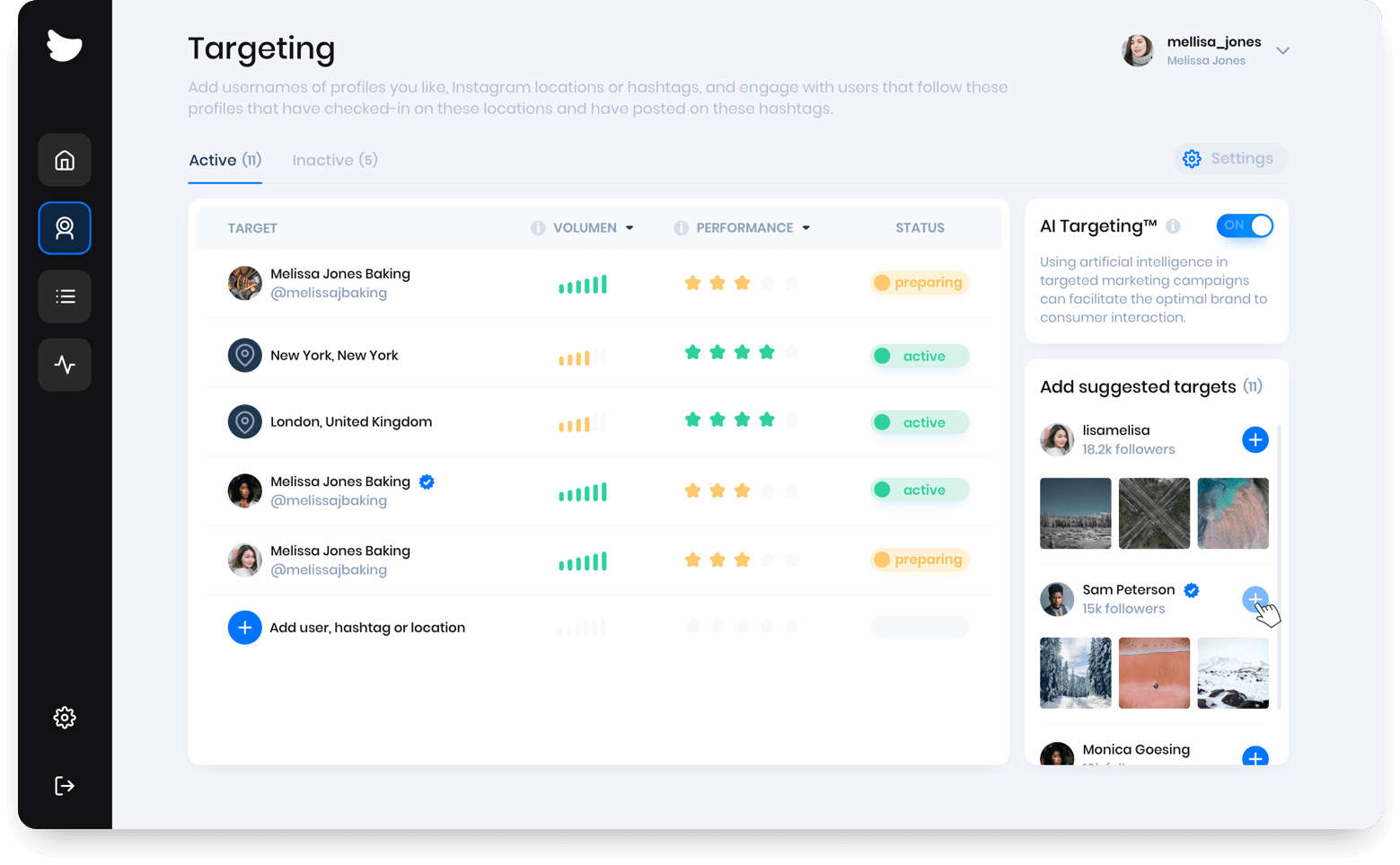Add Monica Goesing with the plus button
This screenshot has height=865, width=1400.
coord(1255,756)
